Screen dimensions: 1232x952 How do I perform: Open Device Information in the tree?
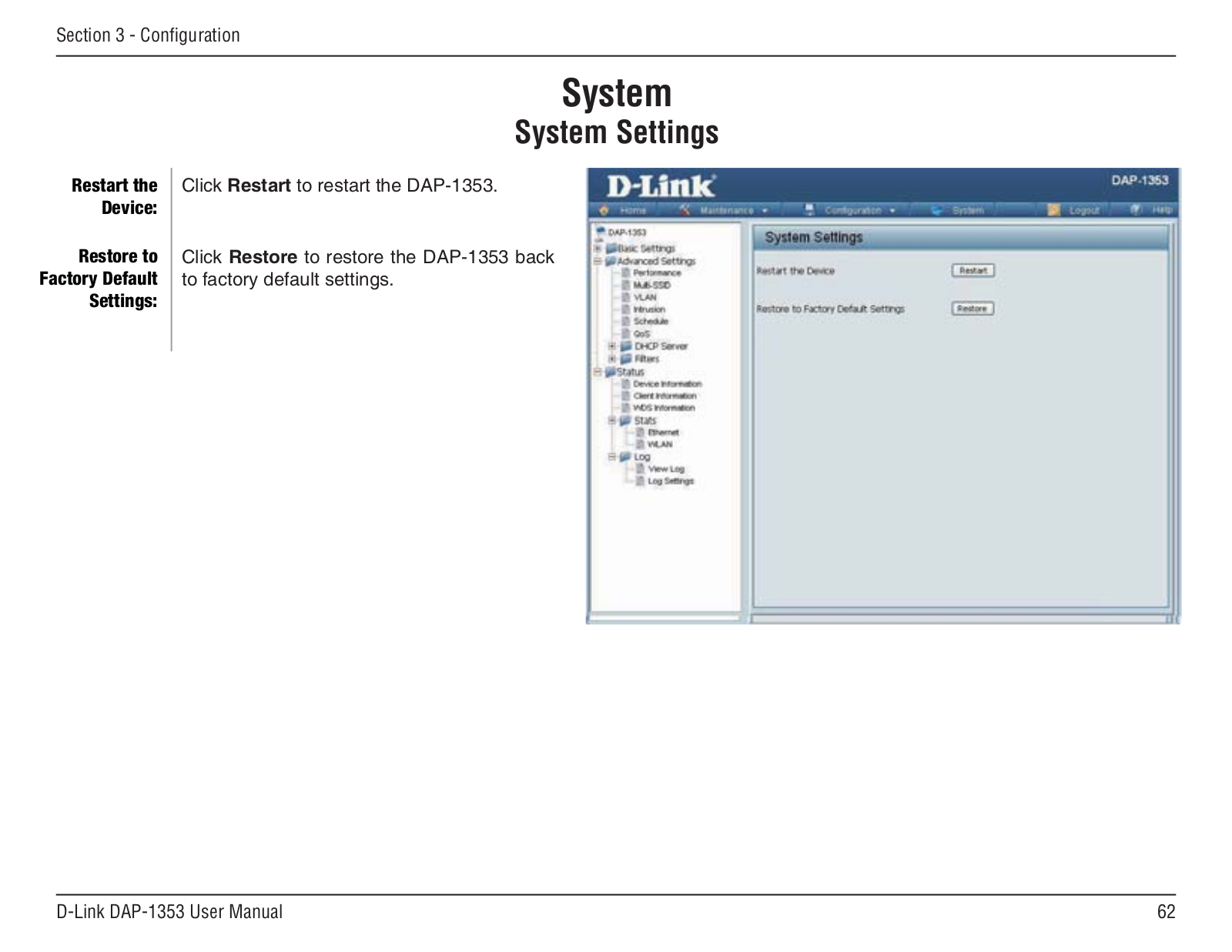(668, 383)
